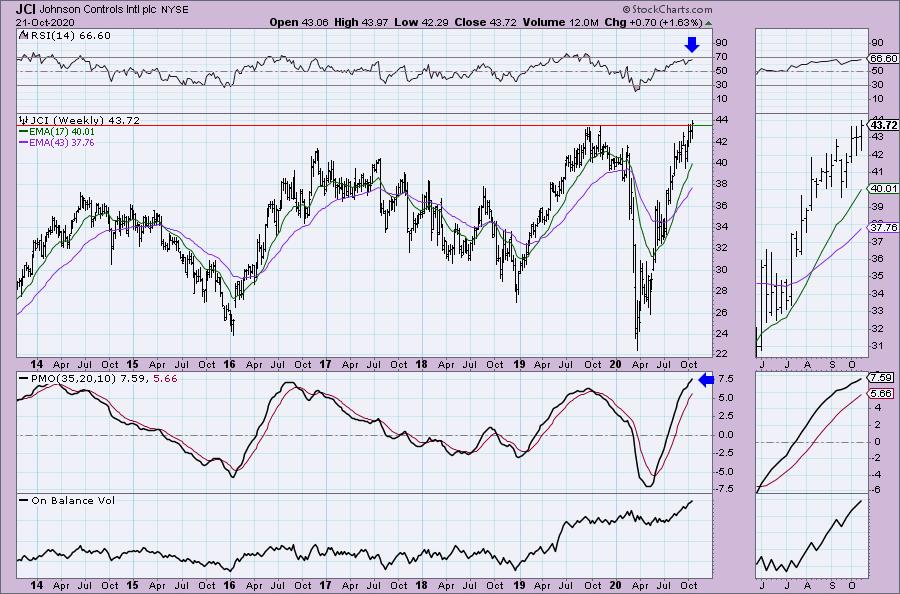Click the green up-triangle beside the Chg value
Image resolution: width=900 pixels, height=594 pixels.
pos(708,24)
